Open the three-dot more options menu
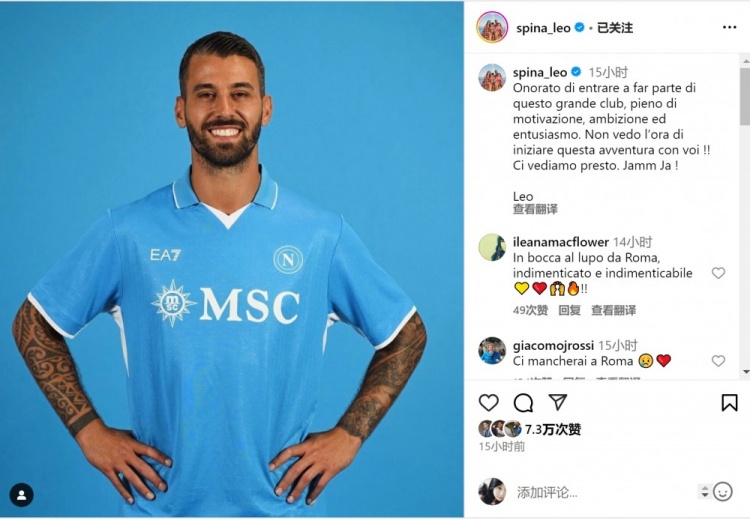The image size is (750, 520). tap(729, 28)
